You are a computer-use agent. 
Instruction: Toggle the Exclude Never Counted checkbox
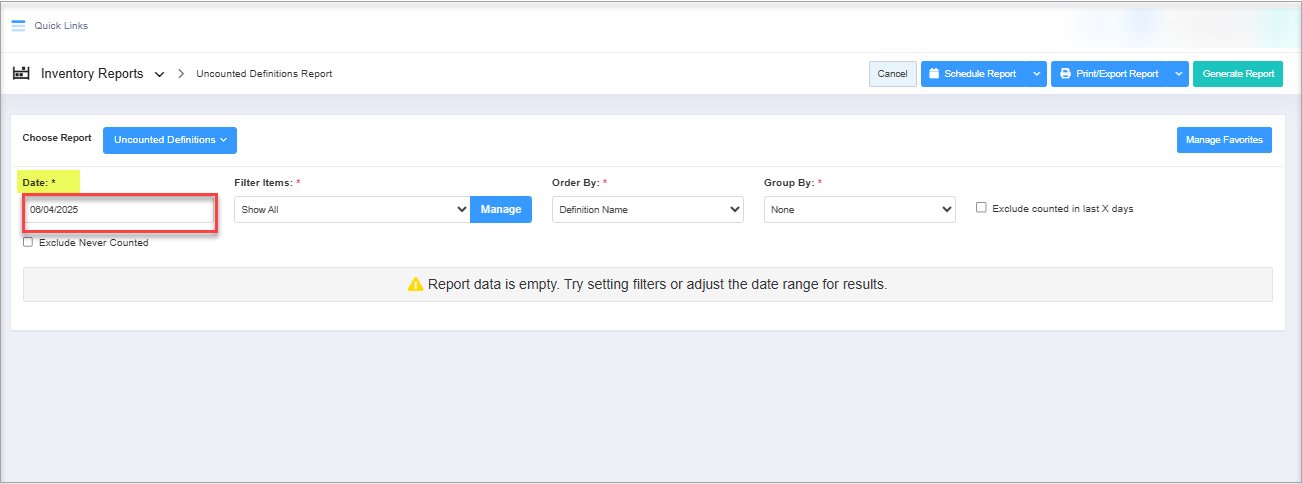[x=28, y=242]
